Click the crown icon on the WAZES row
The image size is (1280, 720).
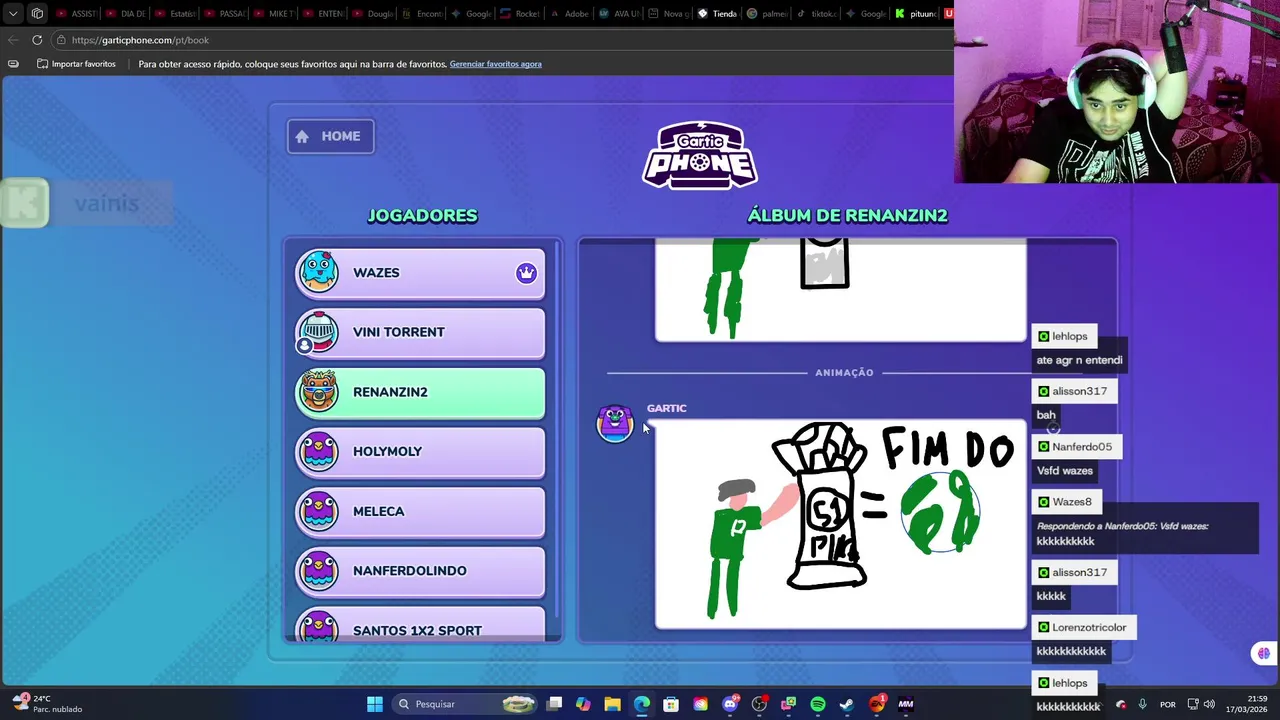point(526,273)
